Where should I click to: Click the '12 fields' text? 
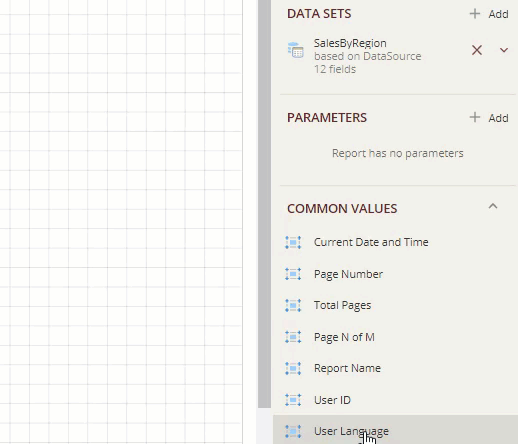coord(335,69)
